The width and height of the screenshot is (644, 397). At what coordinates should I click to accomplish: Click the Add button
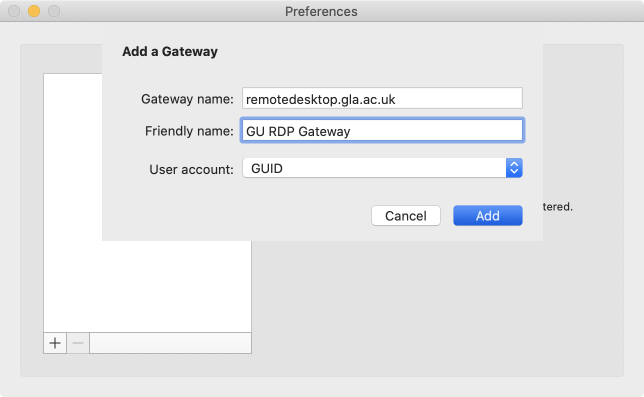[x=488, y=216]
